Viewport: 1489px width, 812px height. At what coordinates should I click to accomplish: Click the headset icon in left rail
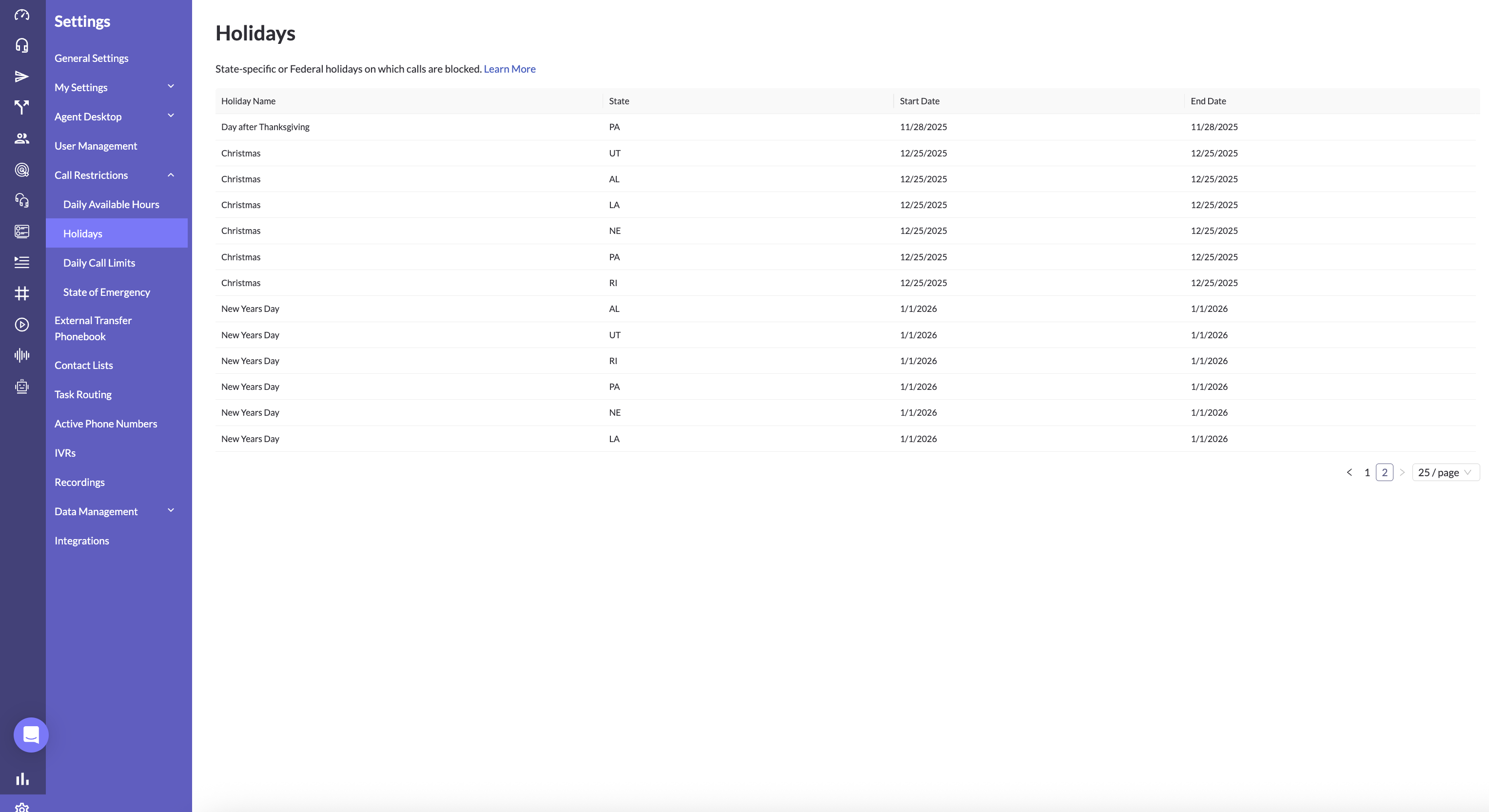(x=22, y=46)
